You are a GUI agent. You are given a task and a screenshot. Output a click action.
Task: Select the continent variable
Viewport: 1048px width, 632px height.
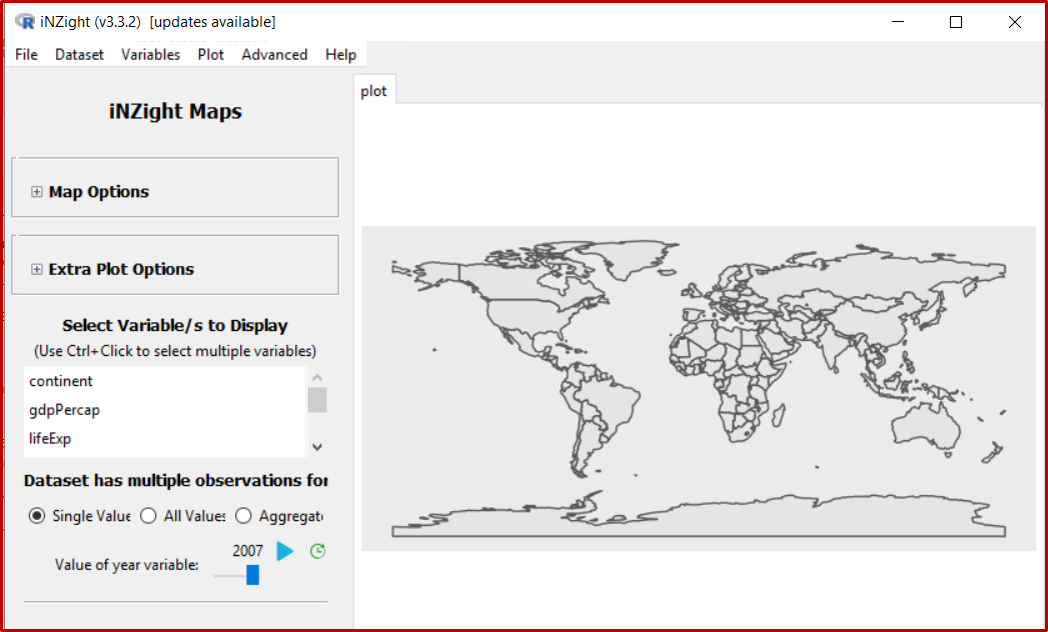coord(61,381)
